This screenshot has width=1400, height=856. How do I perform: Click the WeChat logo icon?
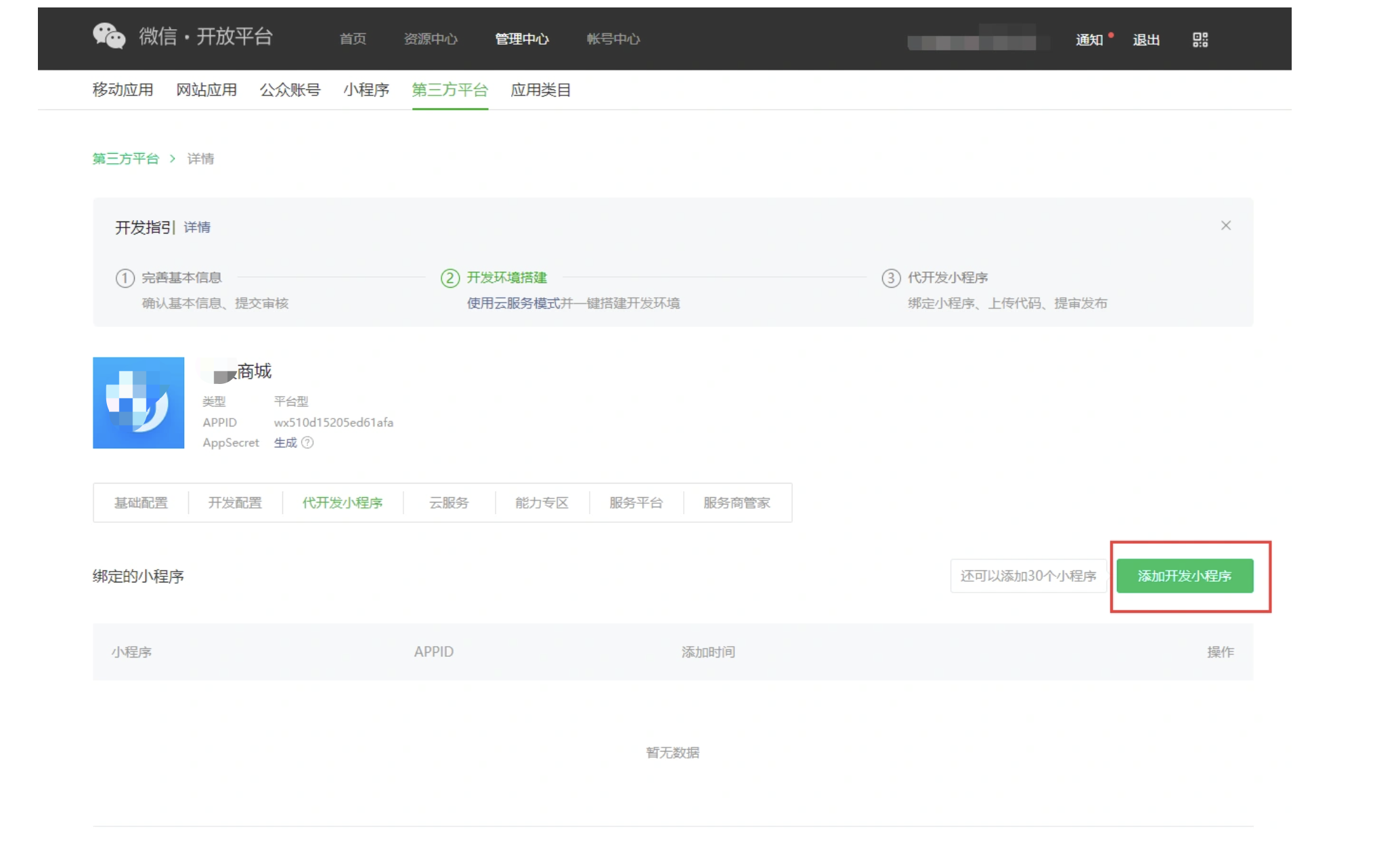(x=109, y=36)
